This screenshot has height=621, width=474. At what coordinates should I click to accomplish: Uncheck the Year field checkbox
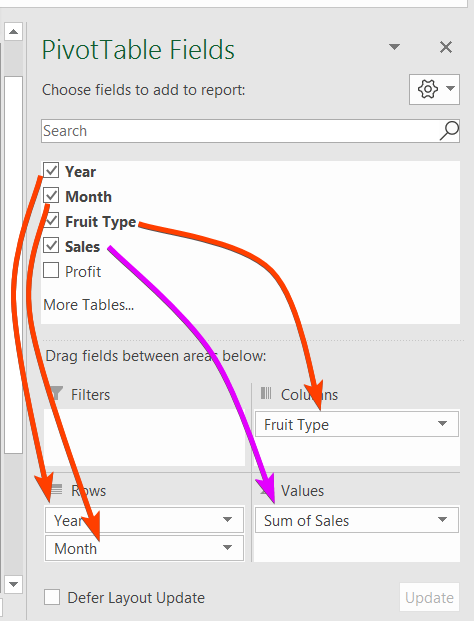tap(51, 170)
